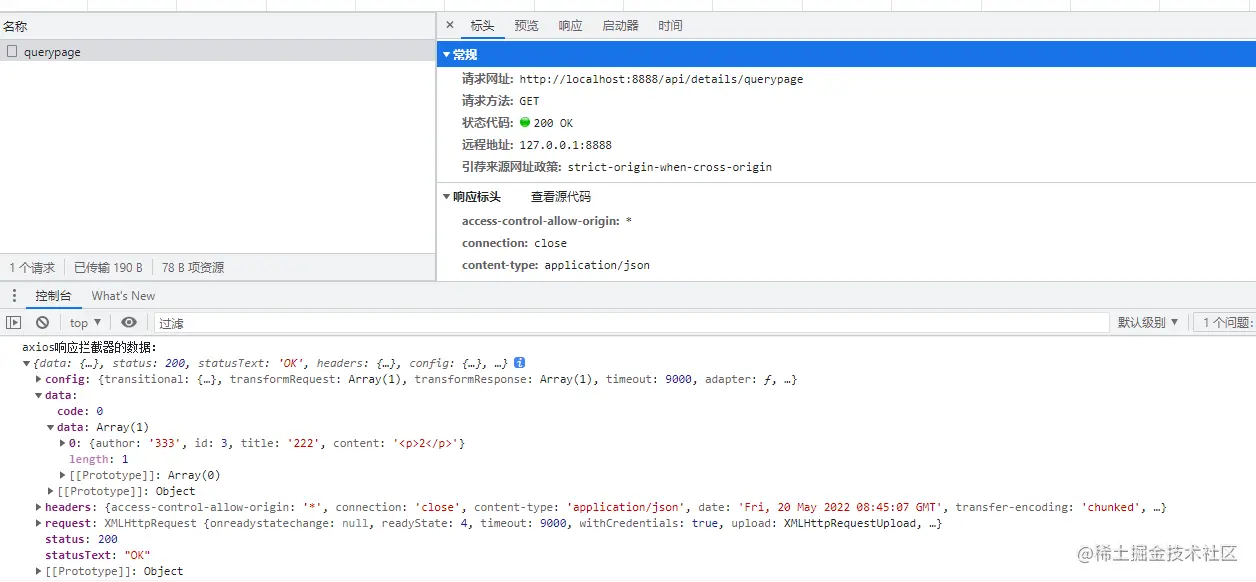This screenshot has height=582, width=1256.
Task: Expand the request XMLHttpRequest property
Action: click(x=39, y=523)
